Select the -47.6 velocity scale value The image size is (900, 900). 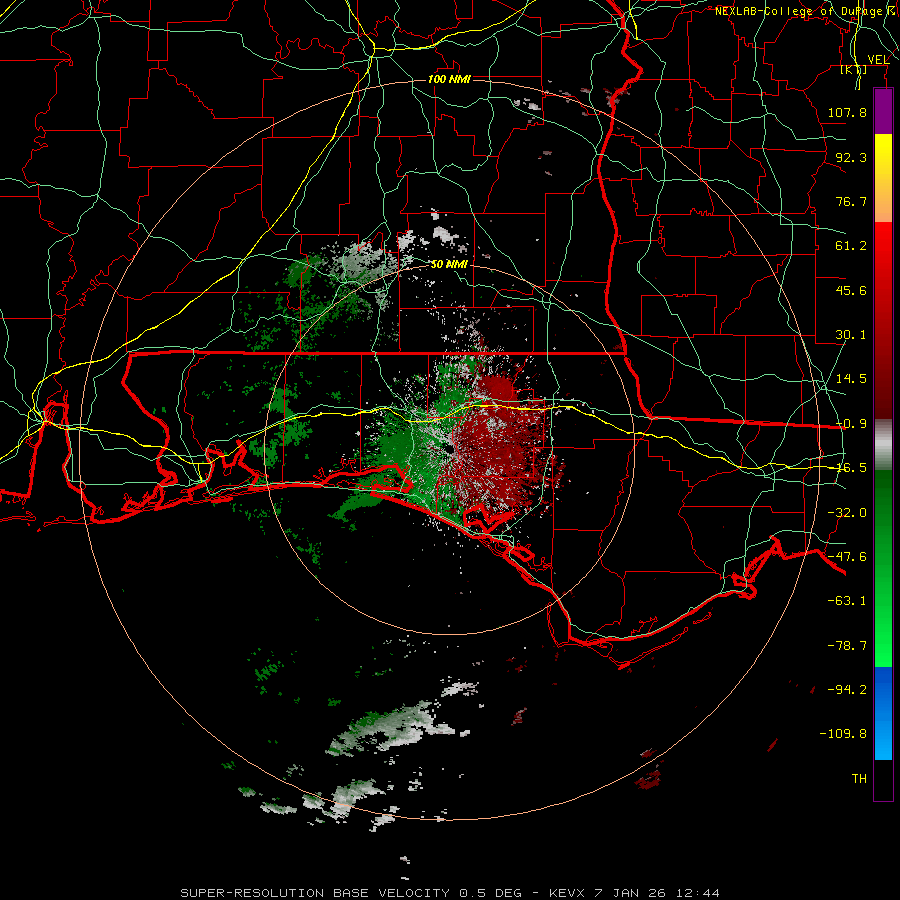point(847,557)
